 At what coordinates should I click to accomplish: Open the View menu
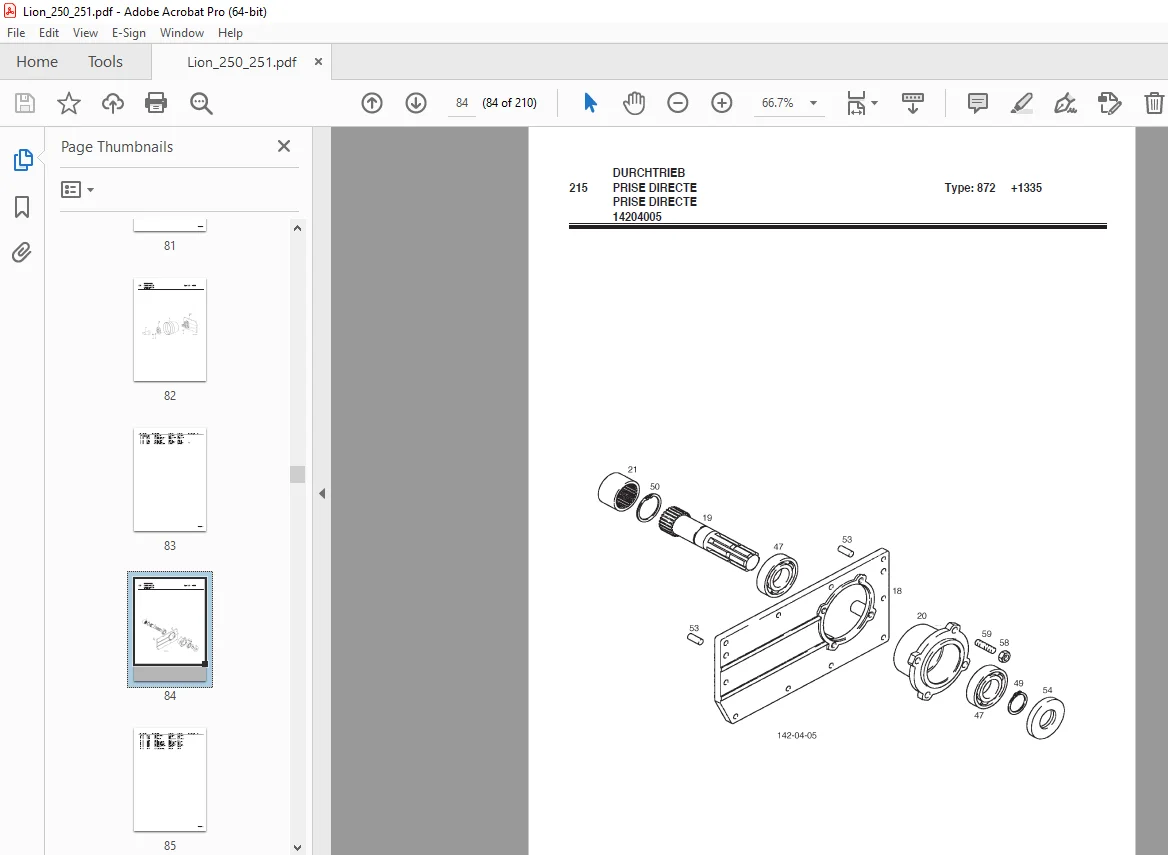pos(85,33)
